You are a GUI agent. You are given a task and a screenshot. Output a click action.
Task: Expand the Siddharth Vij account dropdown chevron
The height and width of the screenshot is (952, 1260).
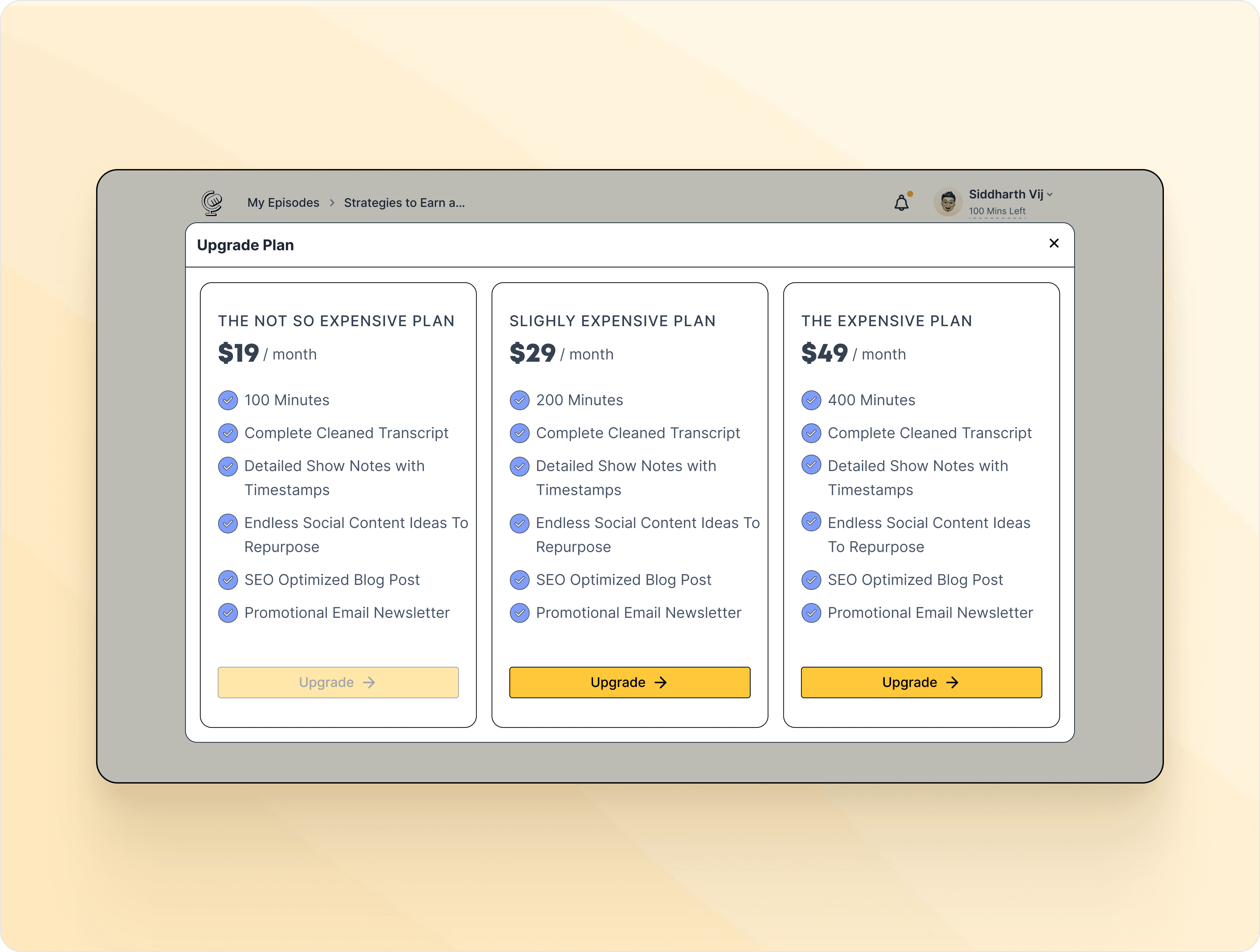point(1050,195)
